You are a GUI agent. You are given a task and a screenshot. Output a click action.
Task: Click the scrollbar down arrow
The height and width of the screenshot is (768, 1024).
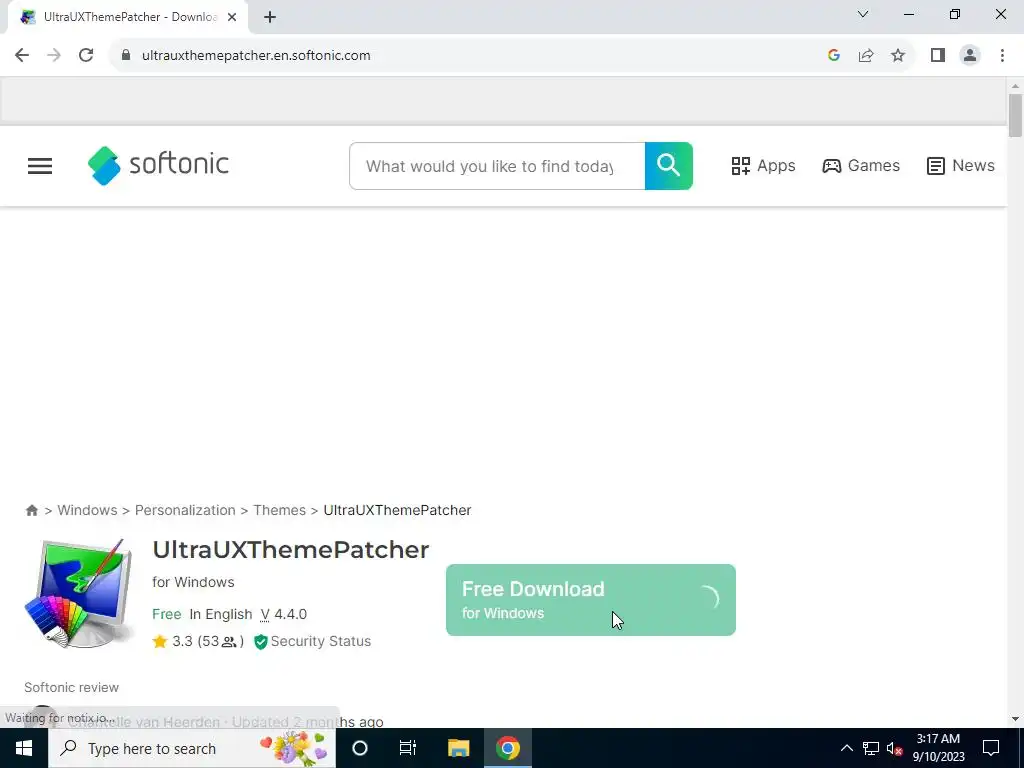point(1015,719)
